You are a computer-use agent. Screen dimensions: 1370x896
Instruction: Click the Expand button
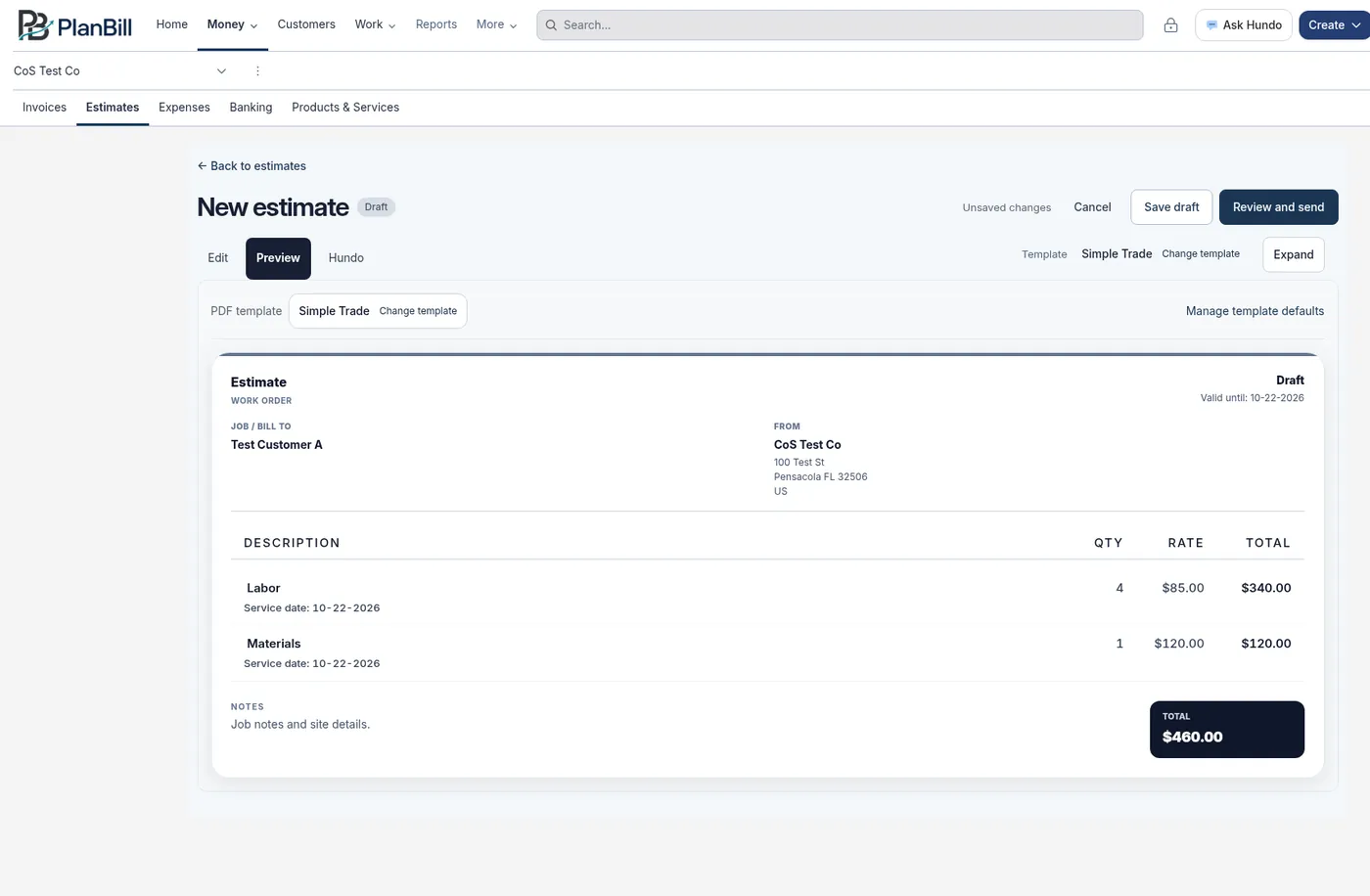[x=1294, y=254]
